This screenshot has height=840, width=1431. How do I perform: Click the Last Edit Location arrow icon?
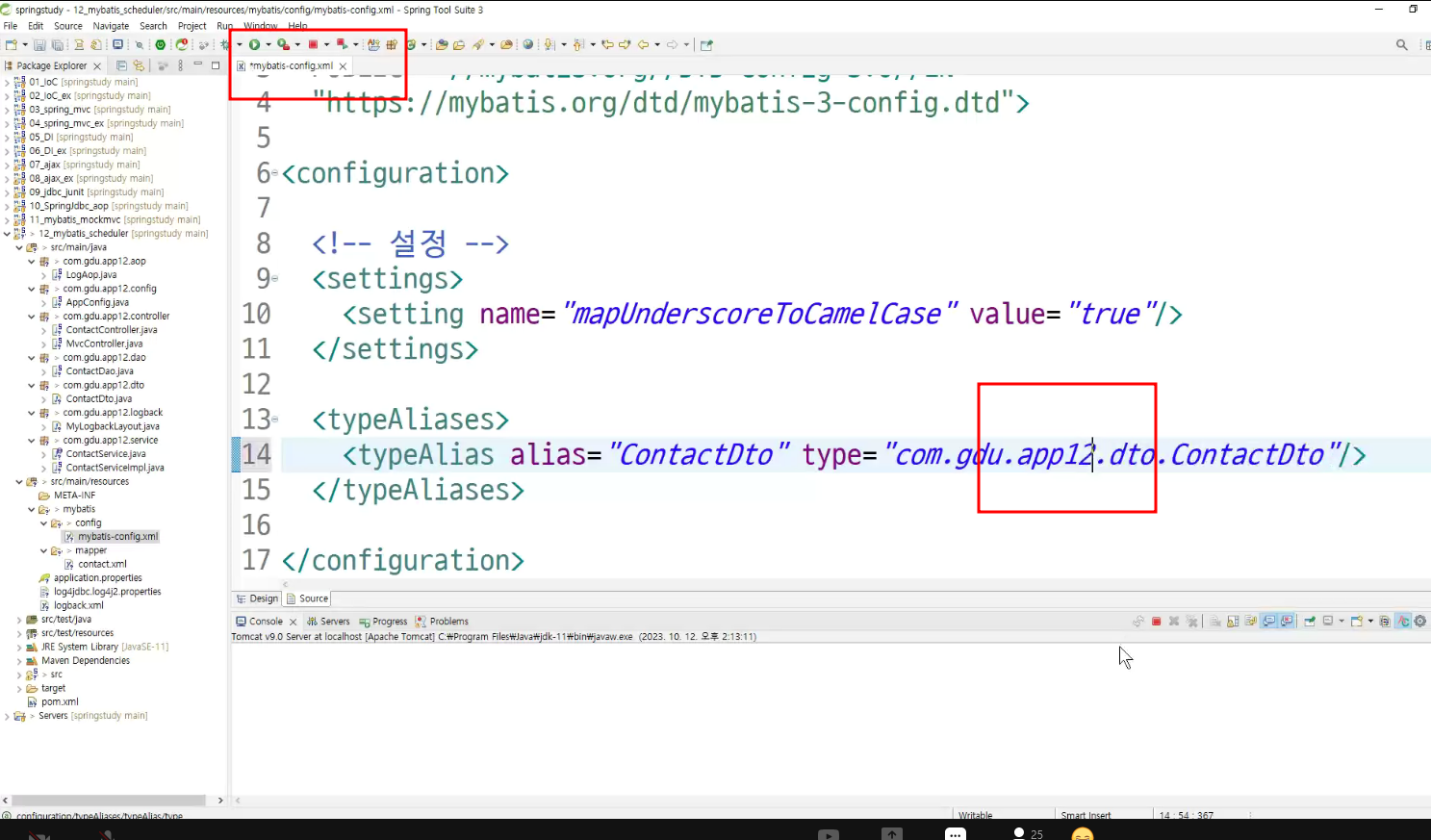[608, 44]
